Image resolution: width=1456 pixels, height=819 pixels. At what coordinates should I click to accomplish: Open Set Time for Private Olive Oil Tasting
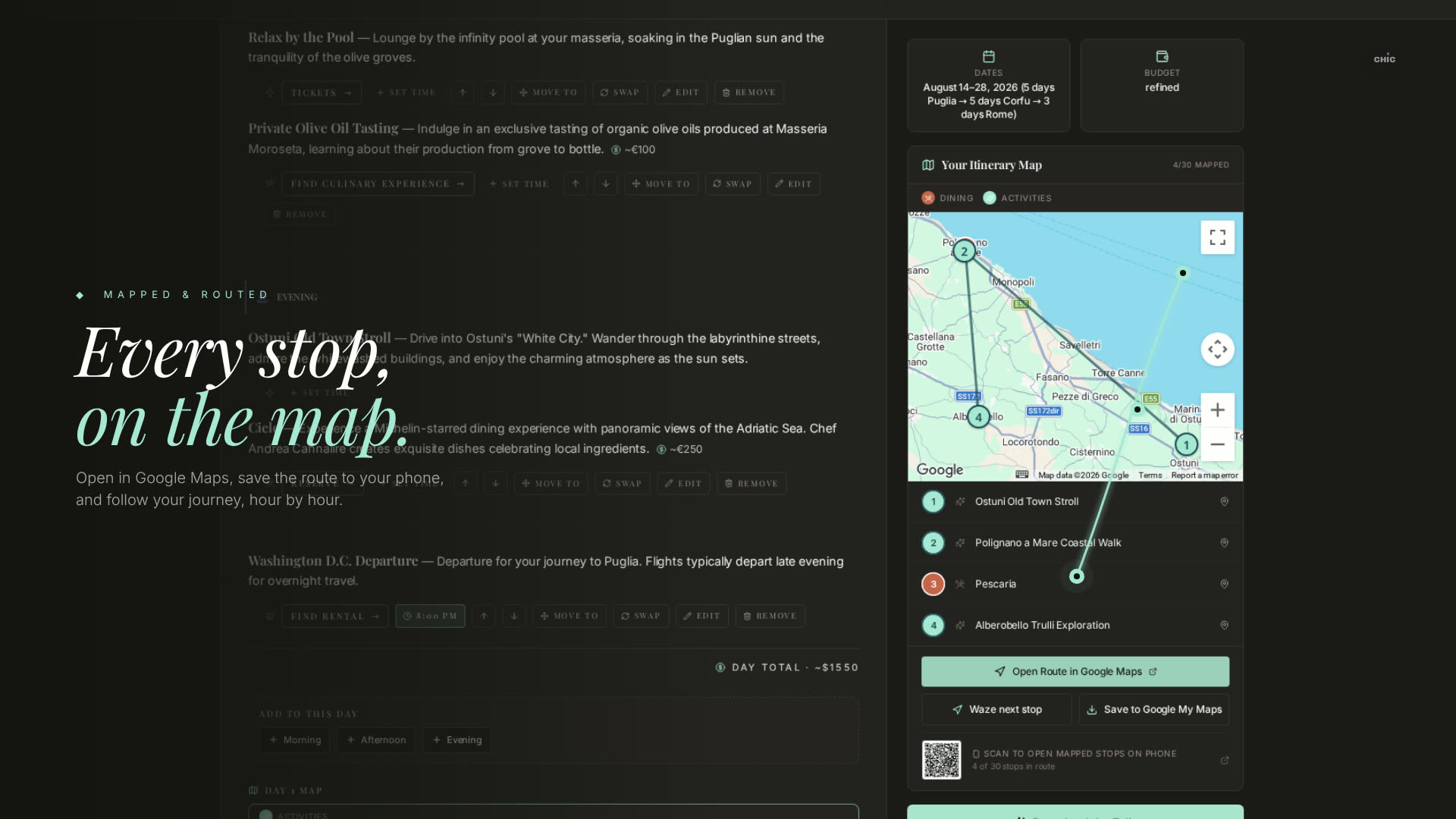click(519, 184)
